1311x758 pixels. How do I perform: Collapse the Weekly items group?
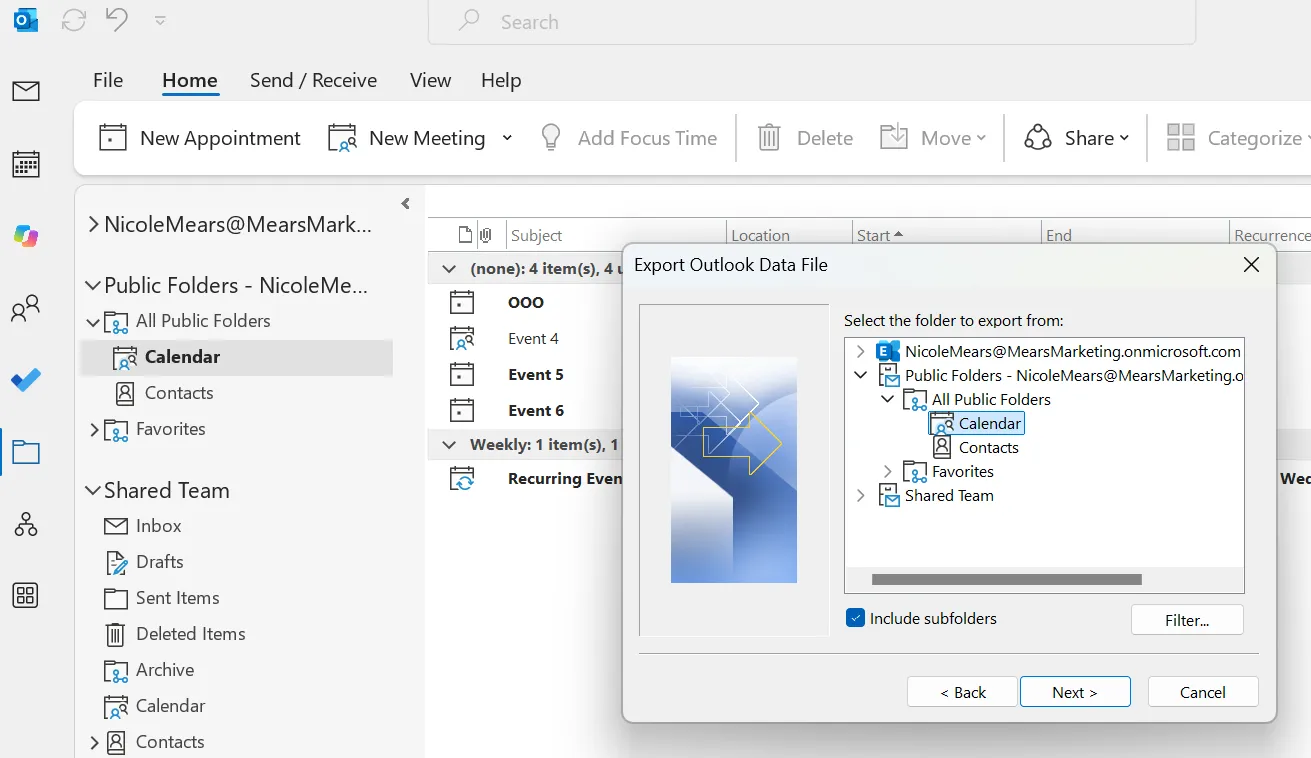(x=450, y=444)
